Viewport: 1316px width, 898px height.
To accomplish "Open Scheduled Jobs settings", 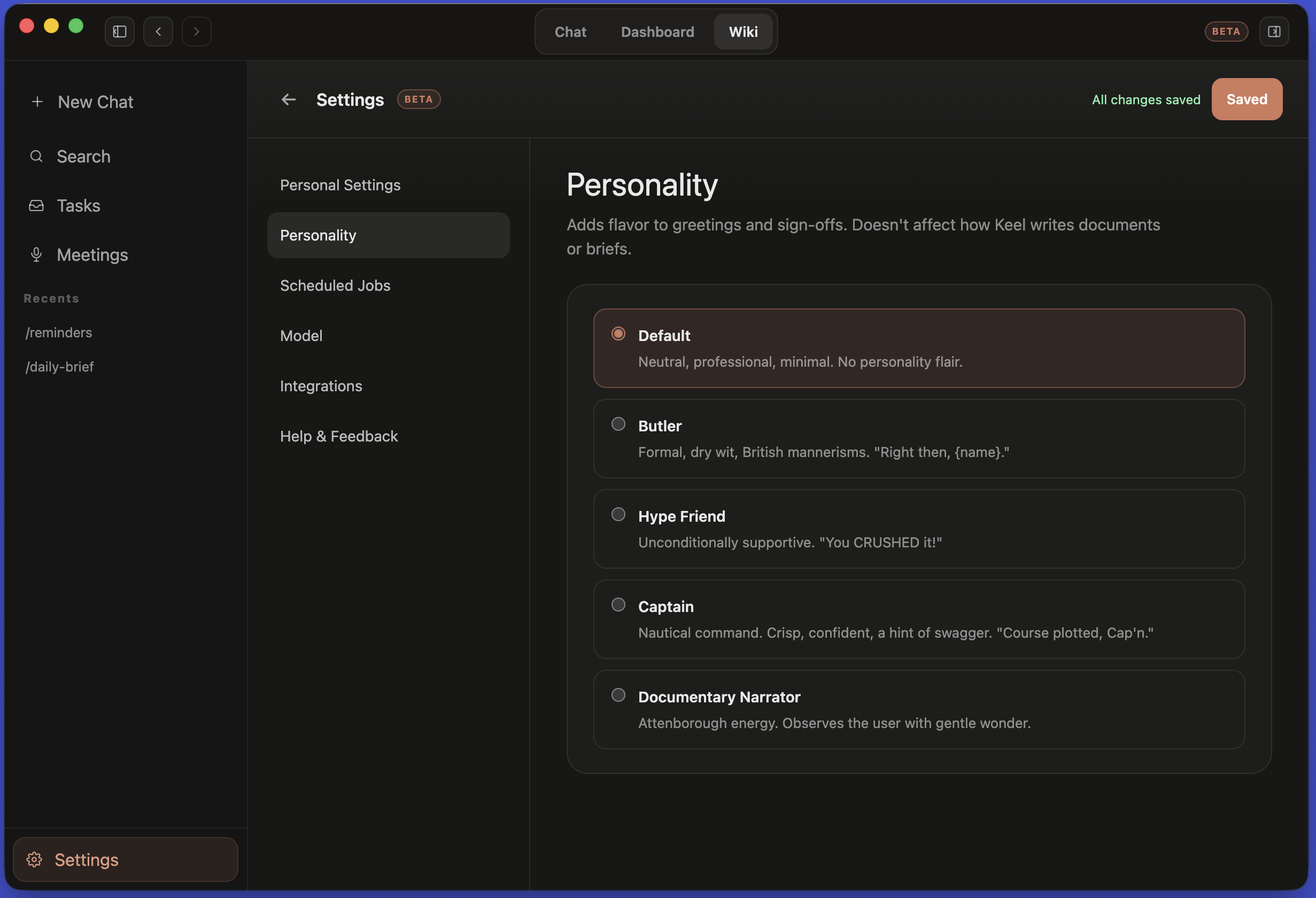I will click(389, 285).
